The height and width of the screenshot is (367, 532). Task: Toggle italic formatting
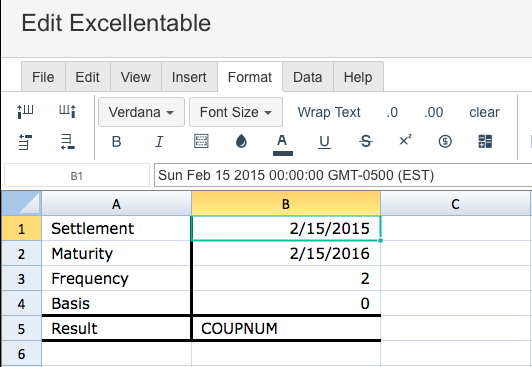[x=159, y=141]
